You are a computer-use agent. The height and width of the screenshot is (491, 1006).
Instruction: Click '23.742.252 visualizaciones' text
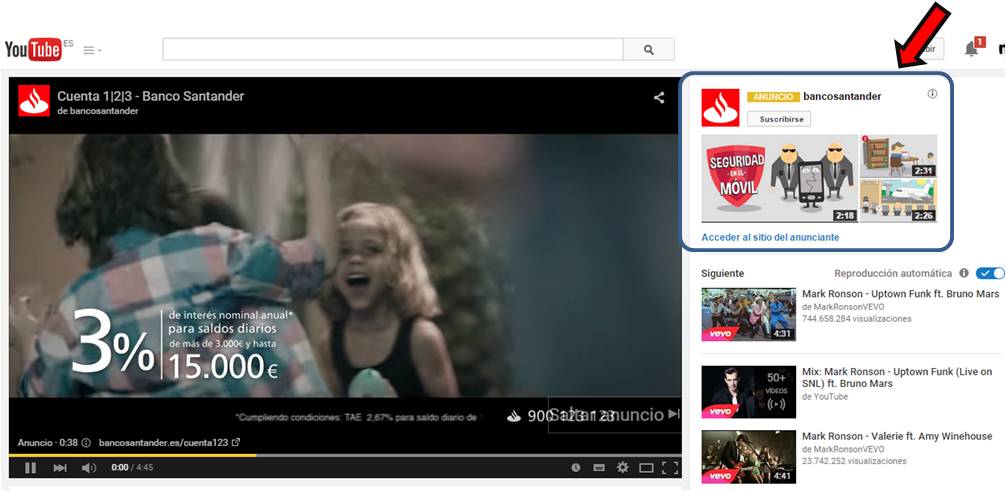tap(854, 461)
